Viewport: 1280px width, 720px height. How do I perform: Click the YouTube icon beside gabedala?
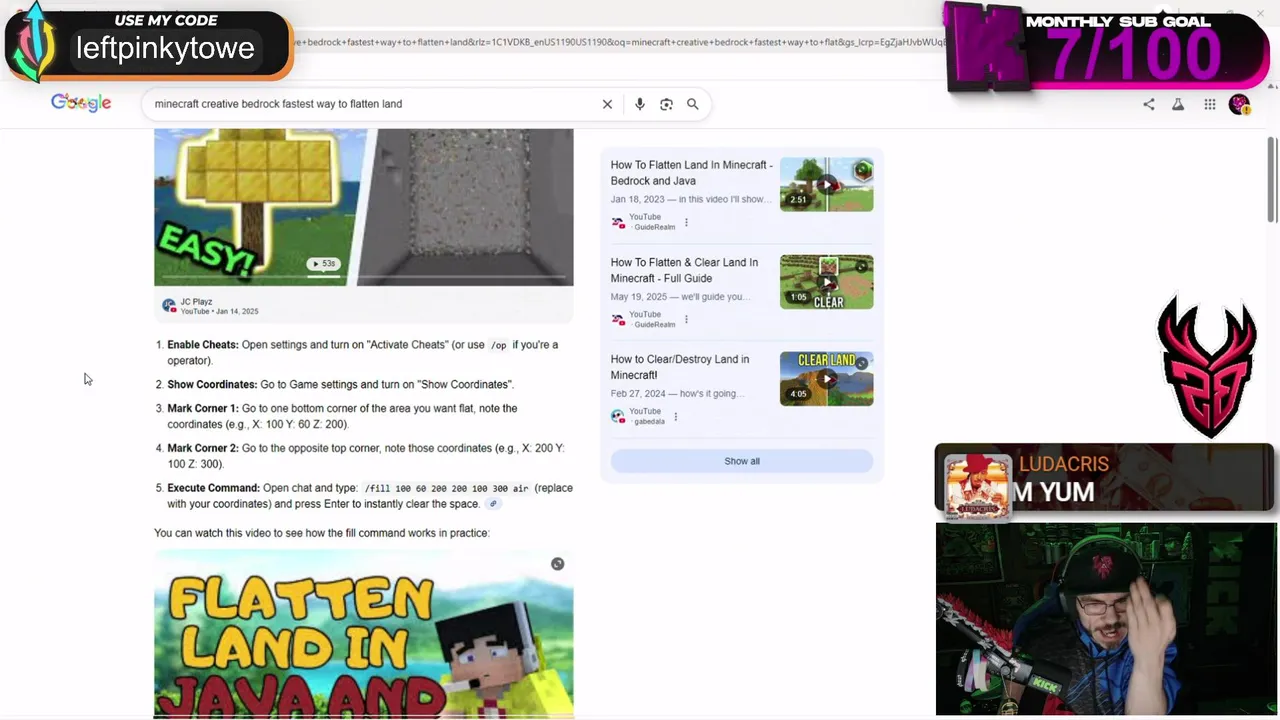(618, 416)
